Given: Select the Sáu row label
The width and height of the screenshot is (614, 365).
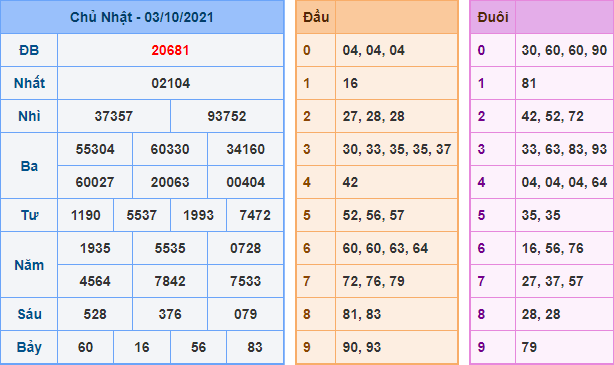Looking at the screenshot, I should click(29, 314).
